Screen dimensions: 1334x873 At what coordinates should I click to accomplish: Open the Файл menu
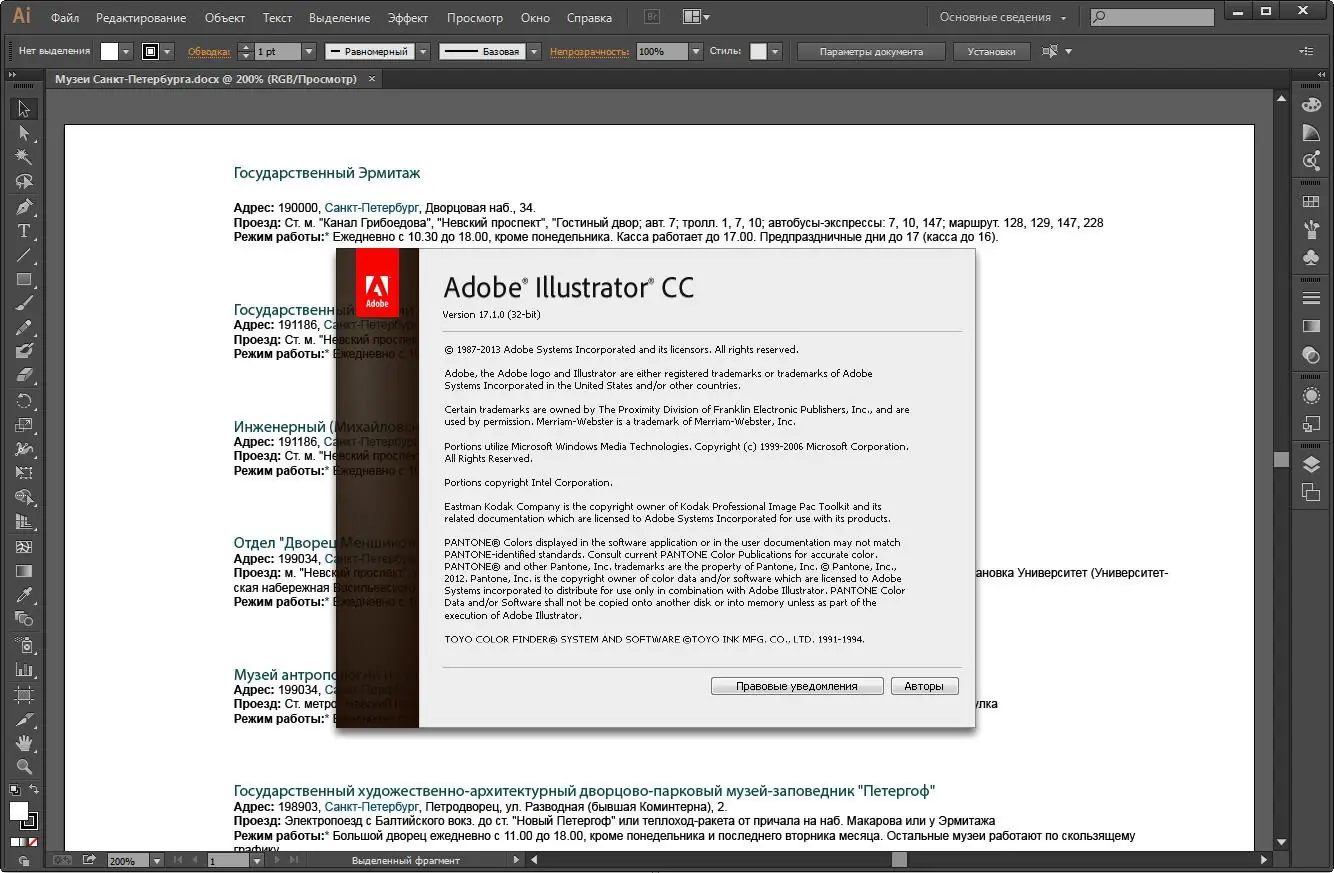tap(65, 18)
